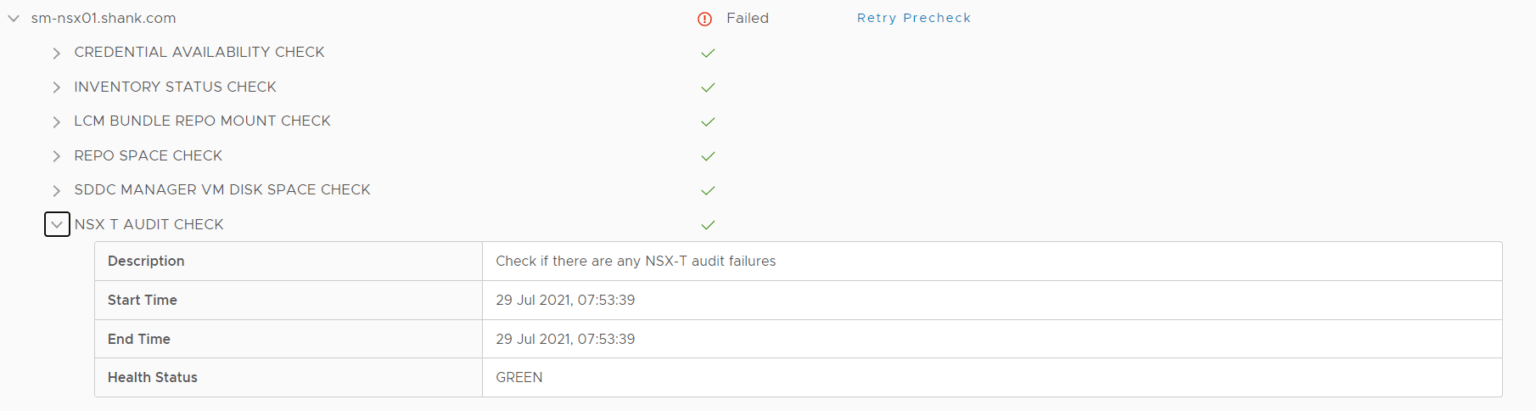This screenshot has width=1536, height=411.
Task: Collapse the NSX T Audit Check details
Action: [57, 225]
